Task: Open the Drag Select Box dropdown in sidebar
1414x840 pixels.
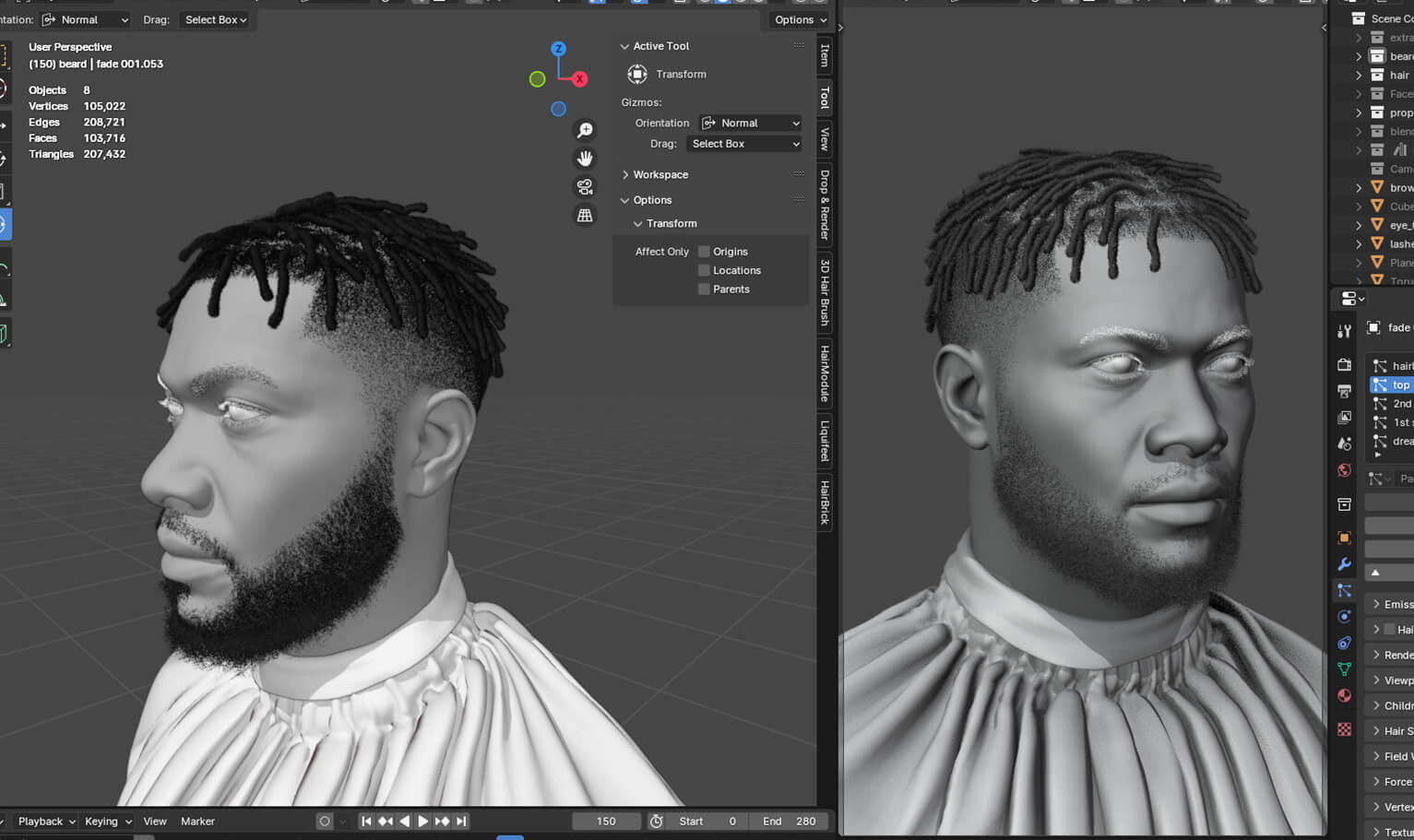Action: 743,144
